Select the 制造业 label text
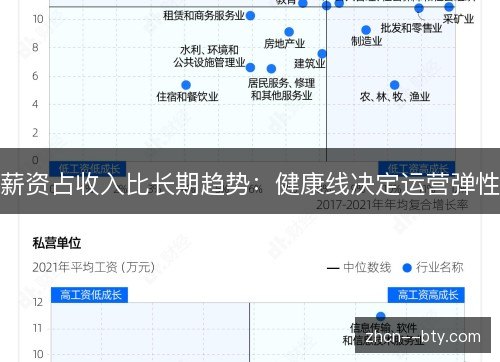The width and height of the screenshot is (500, 362). point(366,41)
